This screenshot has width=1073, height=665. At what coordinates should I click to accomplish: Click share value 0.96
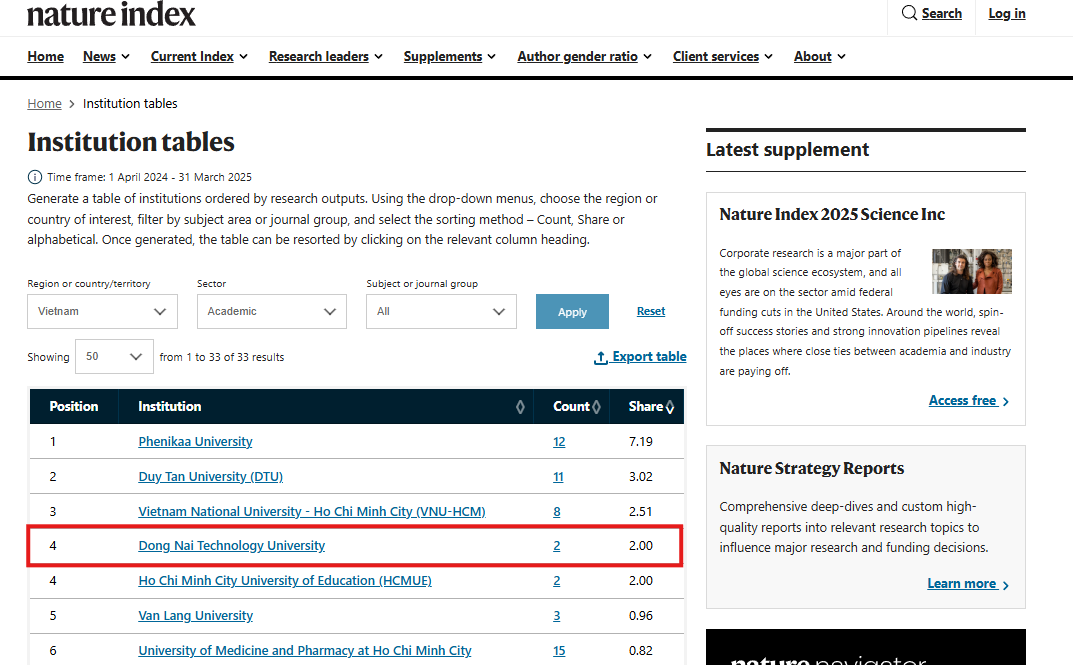pyautogui.click(x=641, y=616)
